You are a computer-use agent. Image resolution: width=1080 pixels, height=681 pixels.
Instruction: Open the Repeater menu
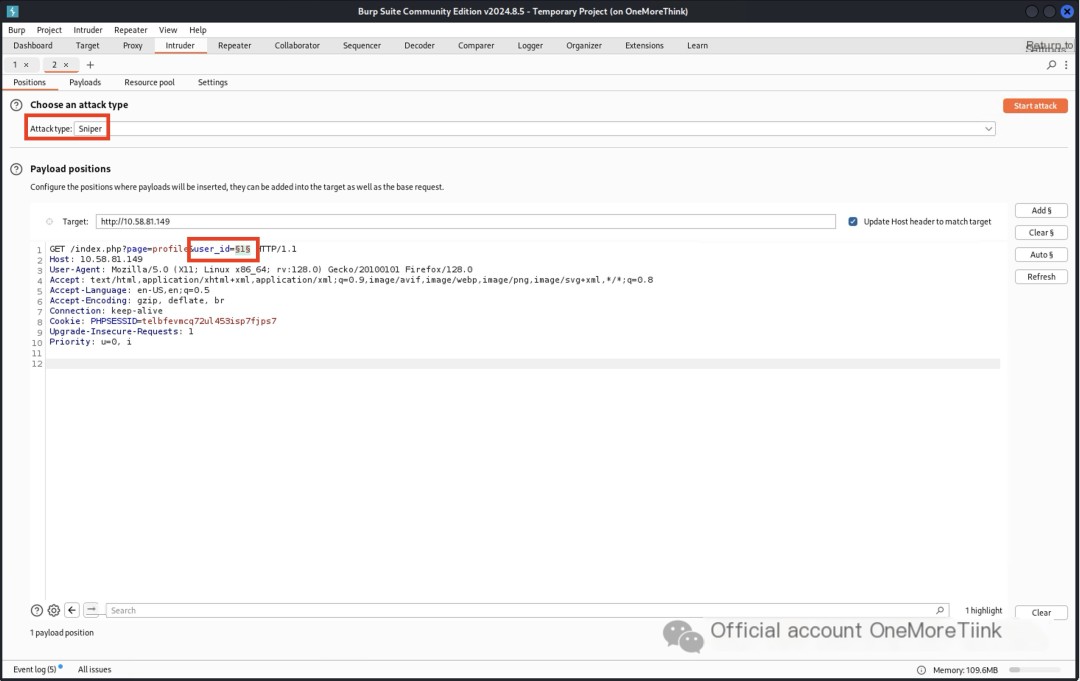click(131, 30)
